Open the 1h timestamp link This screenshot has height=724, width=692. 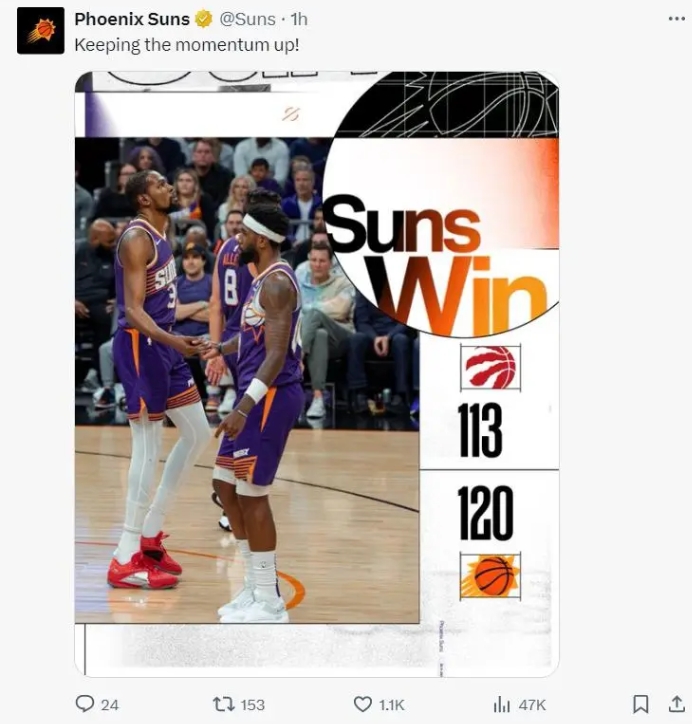299,19
